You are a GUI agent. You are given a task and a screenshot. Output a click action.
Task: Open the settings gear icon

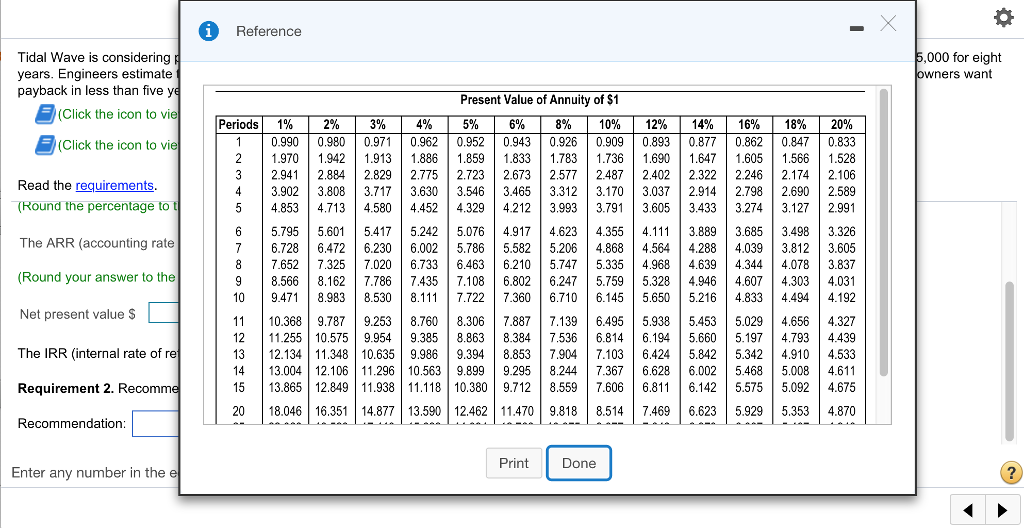1006,20
